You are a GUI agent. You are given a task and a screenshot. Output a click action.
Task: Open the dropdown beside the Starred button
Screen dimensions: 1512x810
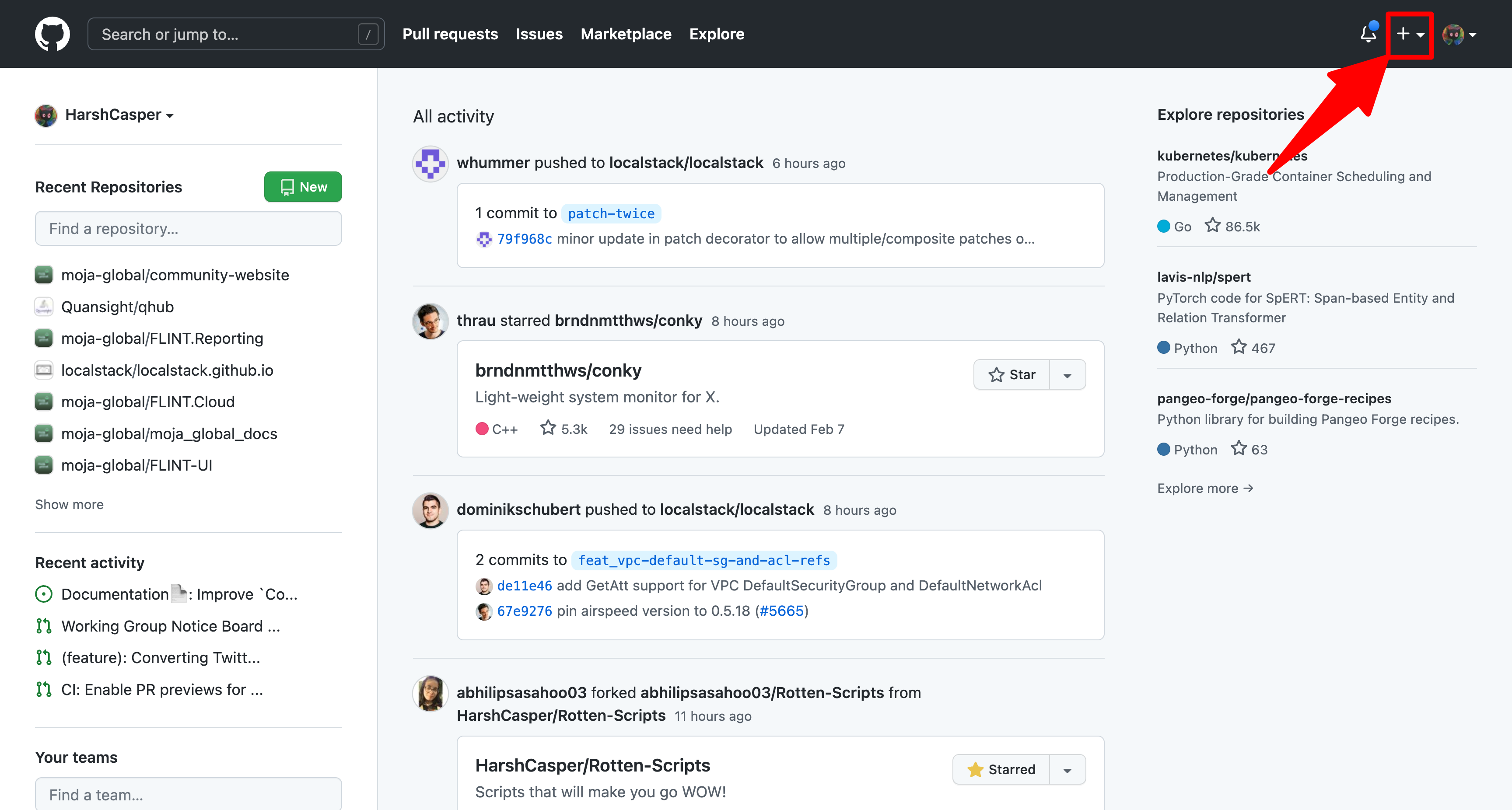1067,769
